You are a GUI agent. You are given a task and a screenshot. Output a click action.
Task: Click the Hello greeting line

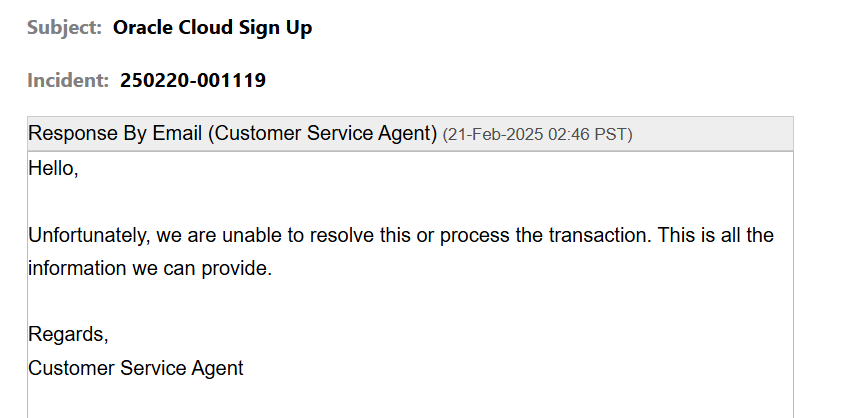click(x=53, y=169)
